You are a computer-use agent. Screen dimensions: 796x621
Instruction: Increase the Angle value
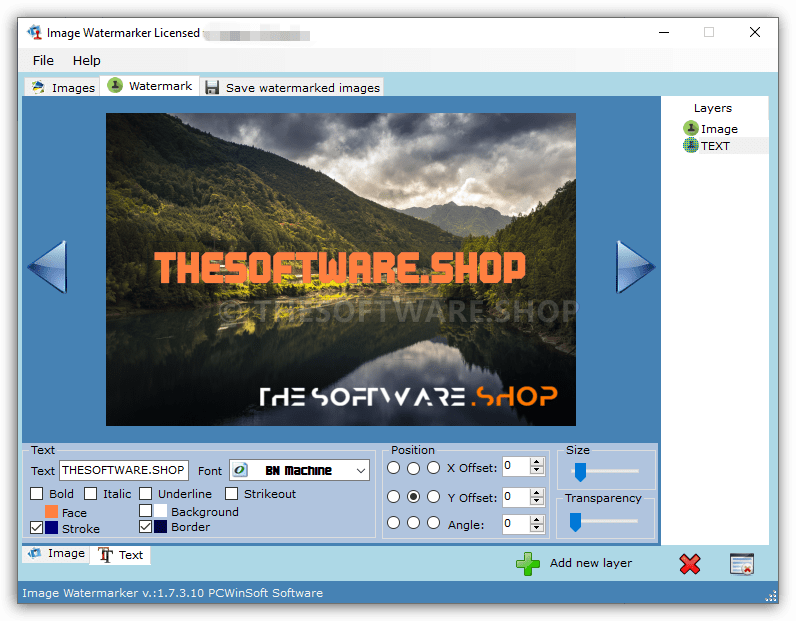537,519
